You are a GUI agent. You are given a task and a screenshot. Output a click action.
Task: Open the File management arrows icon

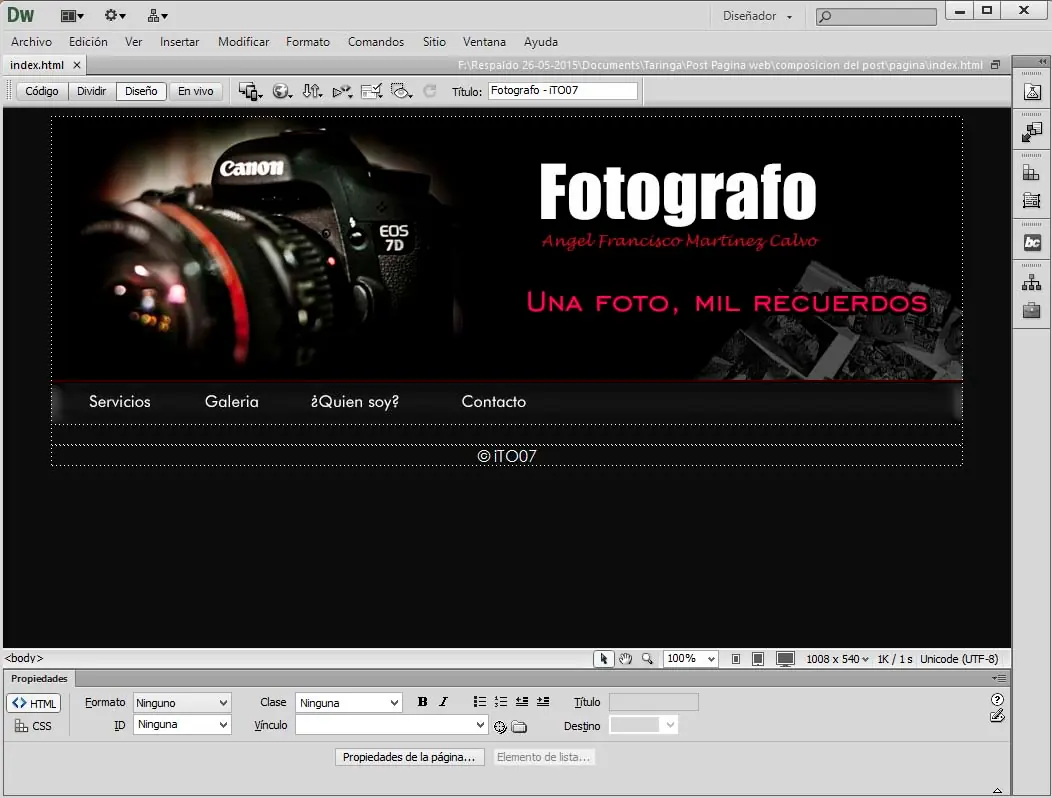[312, 91]
